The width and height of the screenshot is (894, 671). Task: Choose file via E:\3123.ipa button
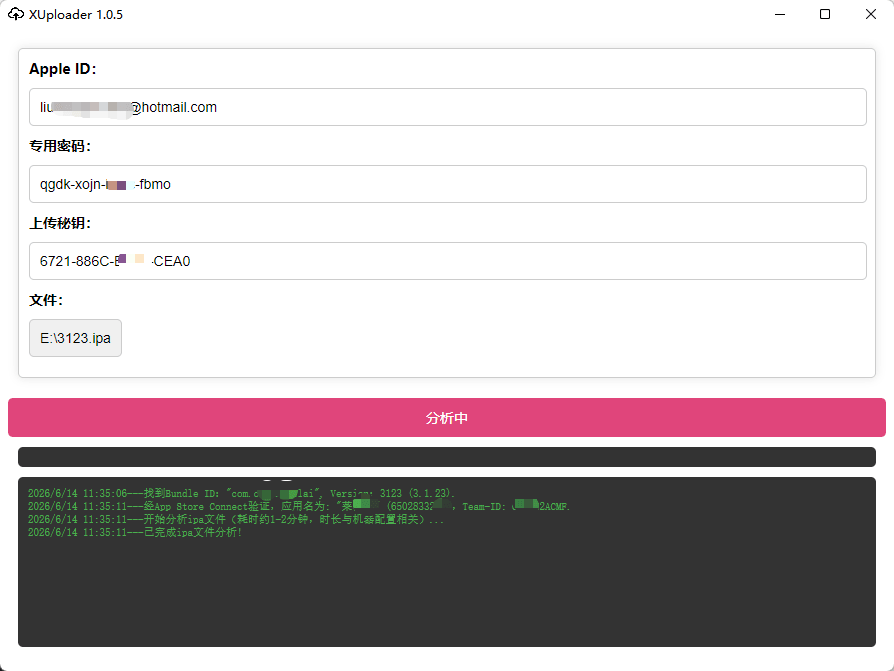coord(75,338)
